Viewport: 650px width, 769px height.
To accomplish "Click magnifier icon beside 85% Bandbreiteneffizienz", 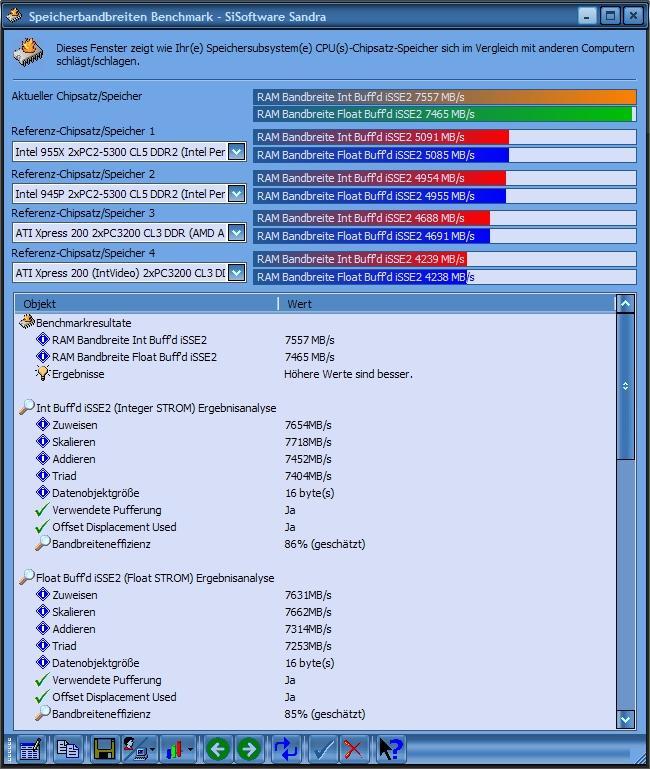I will [43, 713].
